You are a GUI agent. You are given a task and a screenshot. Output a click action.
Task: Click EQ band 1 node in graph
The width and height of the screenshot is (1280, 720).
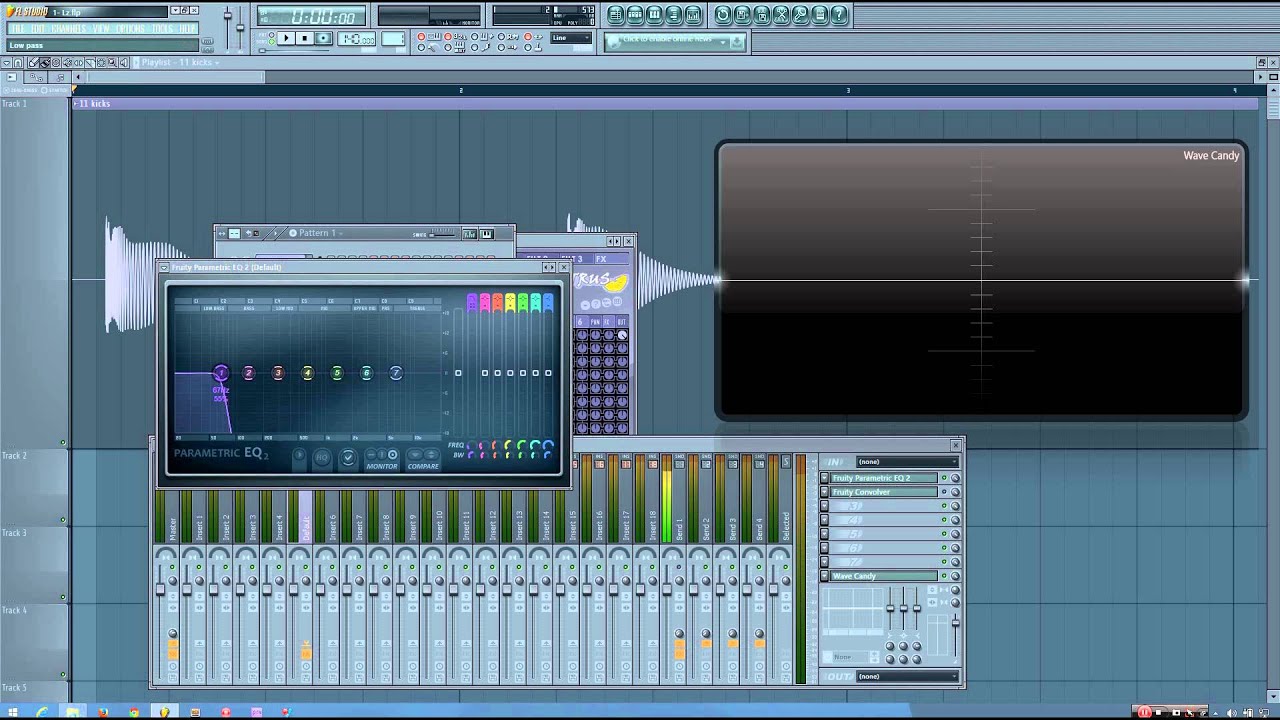tap(221, 373)
